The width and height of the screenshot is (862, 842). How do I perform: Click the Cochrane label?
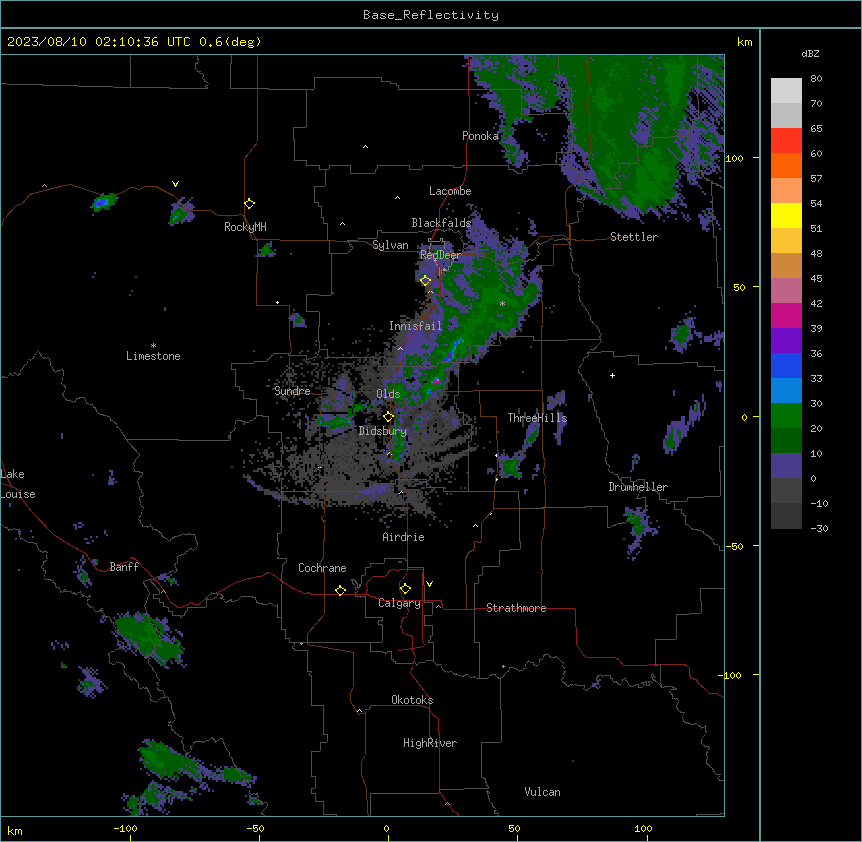tap(322, 568)
